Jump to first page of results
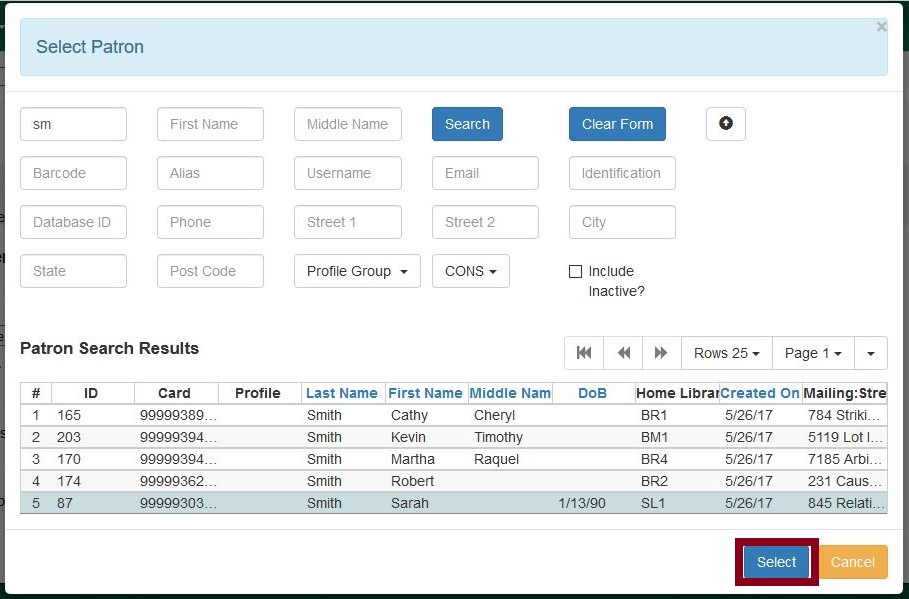909x599 pixels. (584, 353)
